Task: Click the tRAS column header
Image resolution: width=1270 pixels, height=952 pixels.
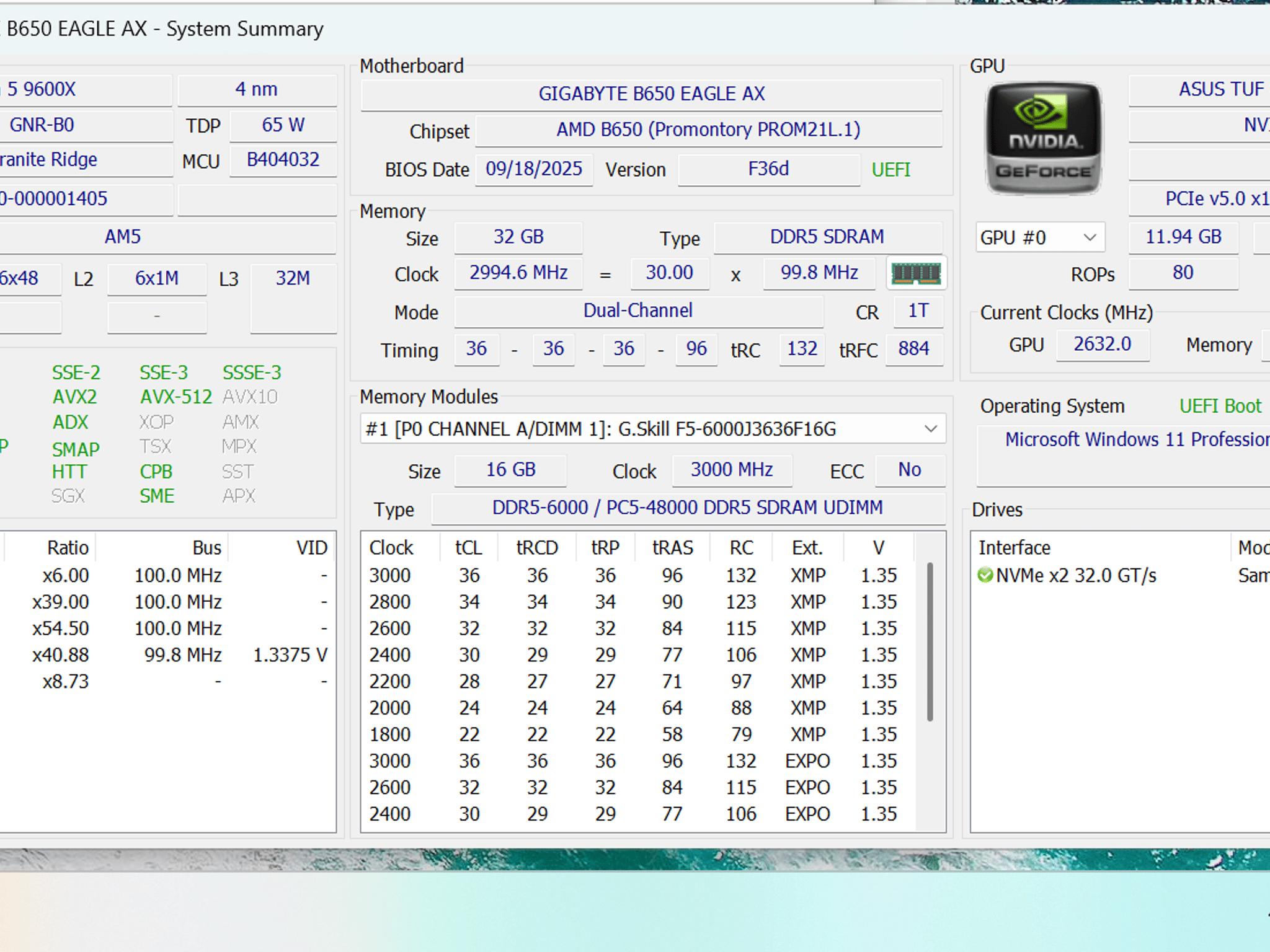Action: 673,548
